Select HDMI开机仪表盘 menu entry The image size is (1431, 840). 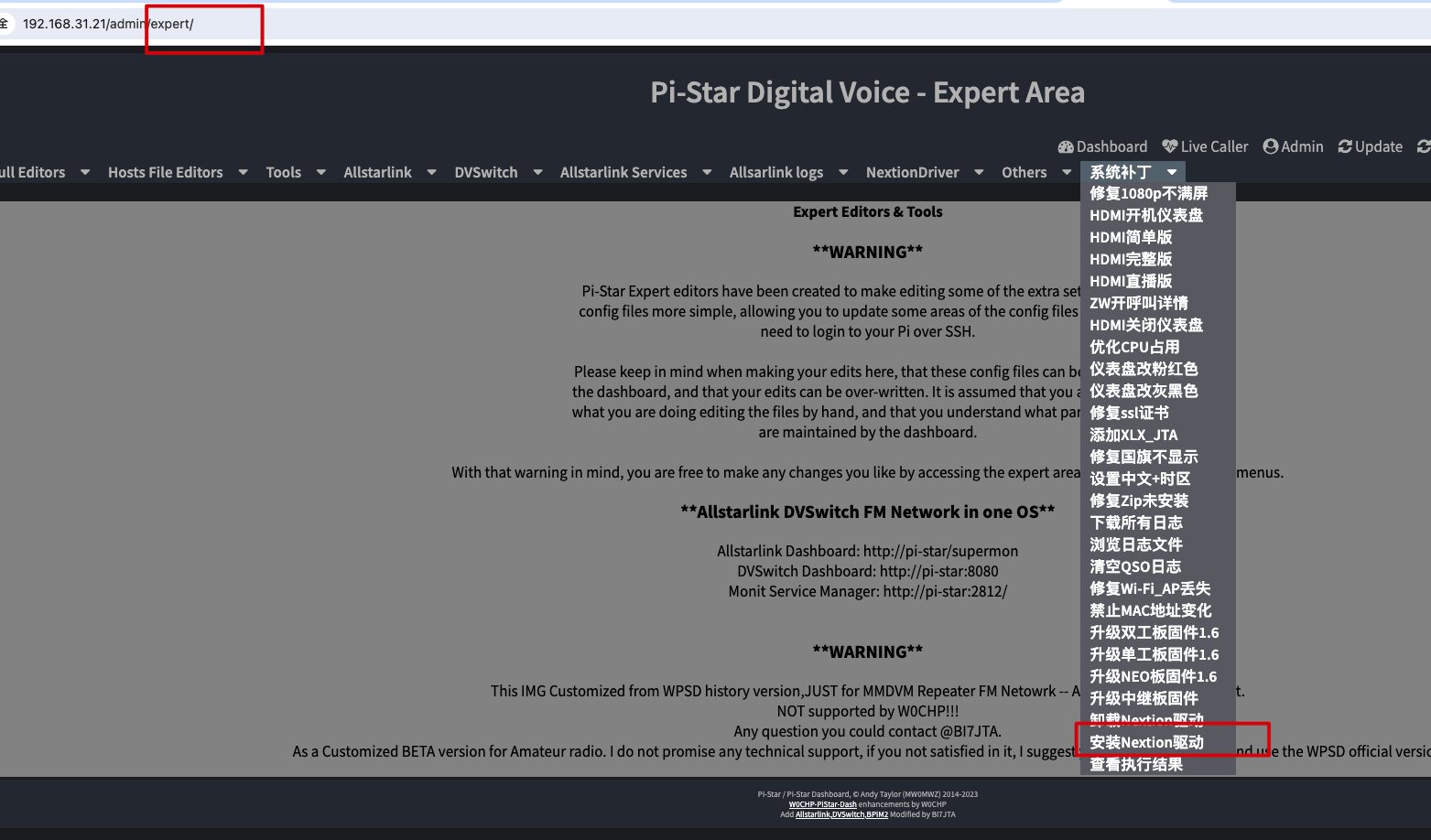pyautogui.click(x=1146, y=215)
